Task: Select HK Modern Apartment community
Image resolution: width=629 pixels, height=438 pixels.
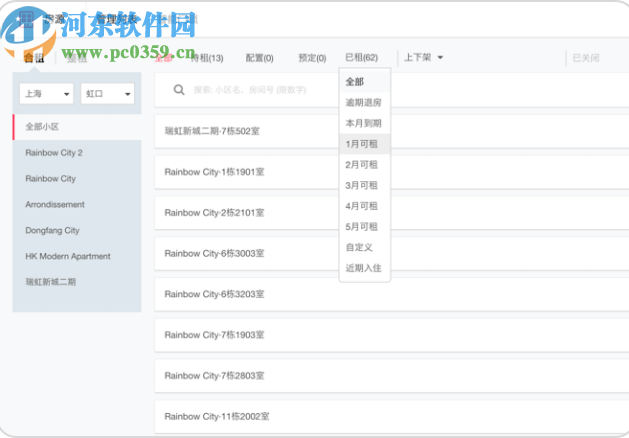Action: [x=77, y=256]
